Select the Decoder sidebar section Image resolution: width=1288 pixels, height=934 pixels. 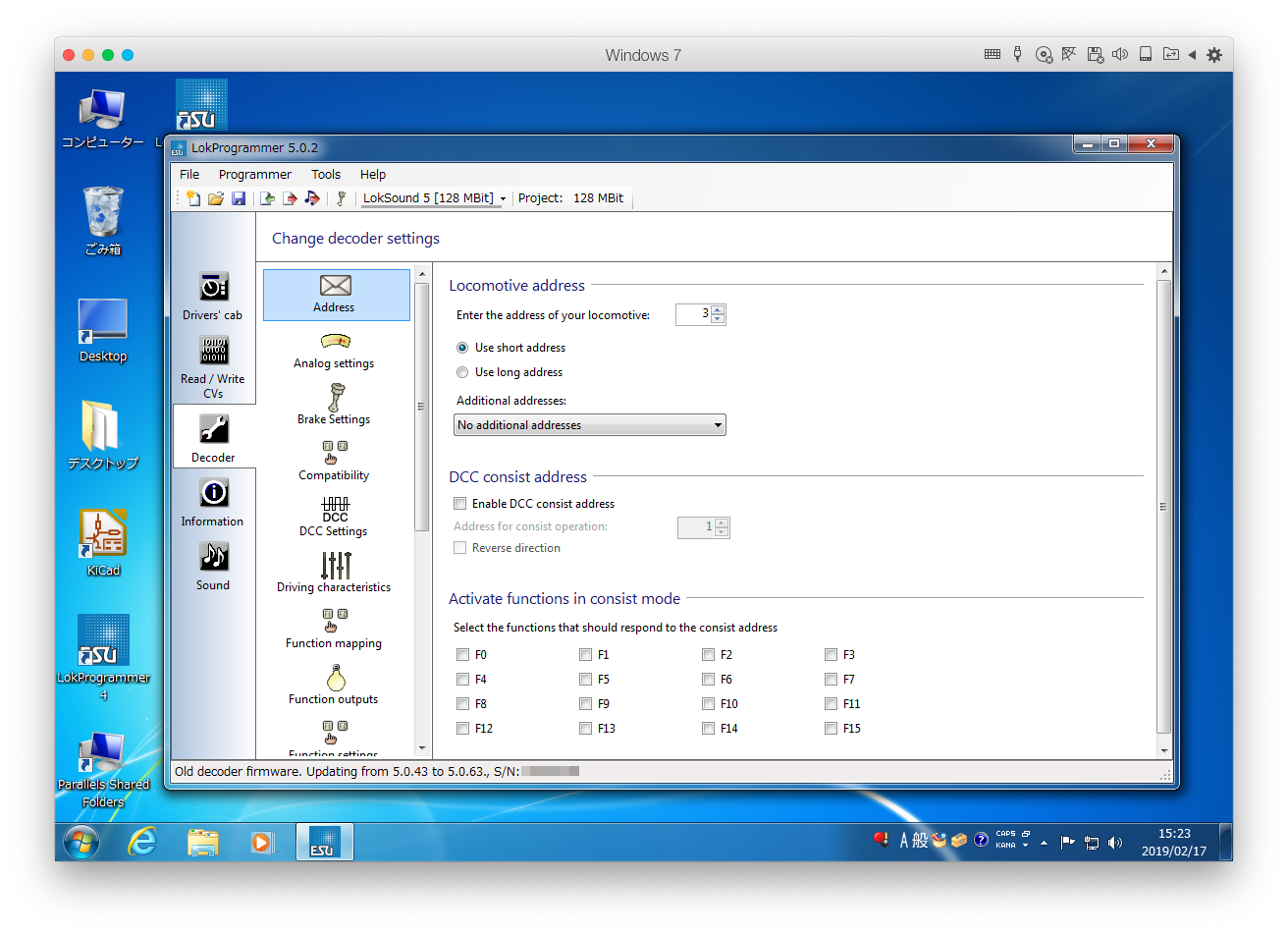click(x=213, y=437)
